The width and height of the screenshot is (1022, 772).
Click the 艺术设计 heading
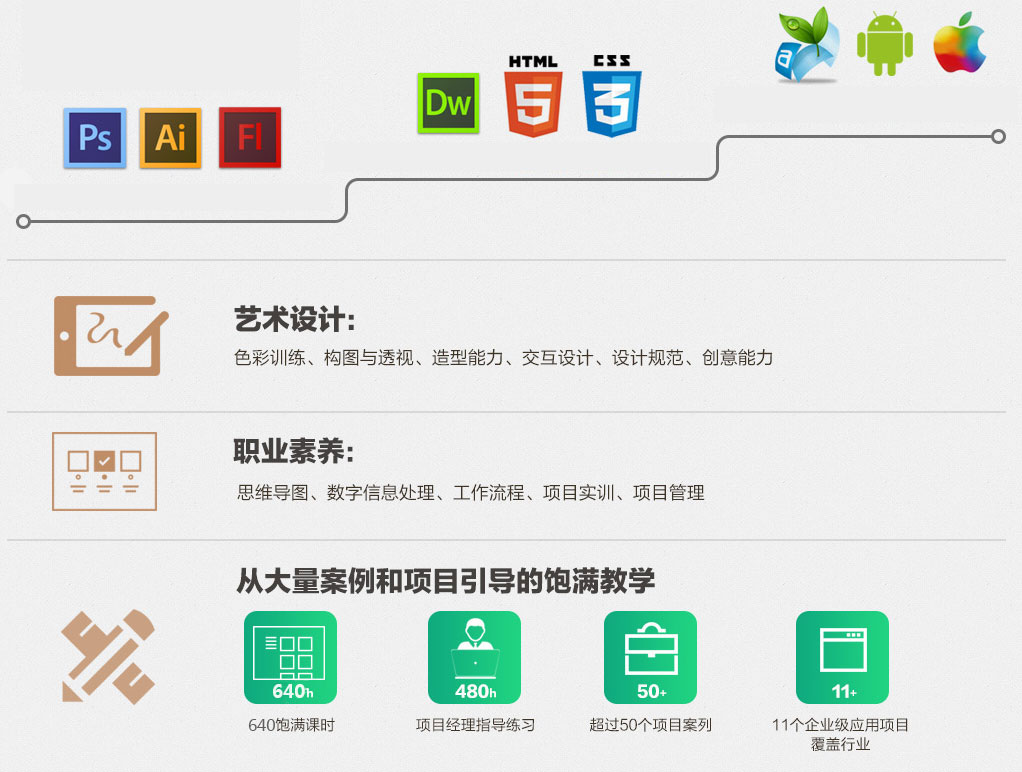(295, 321)
